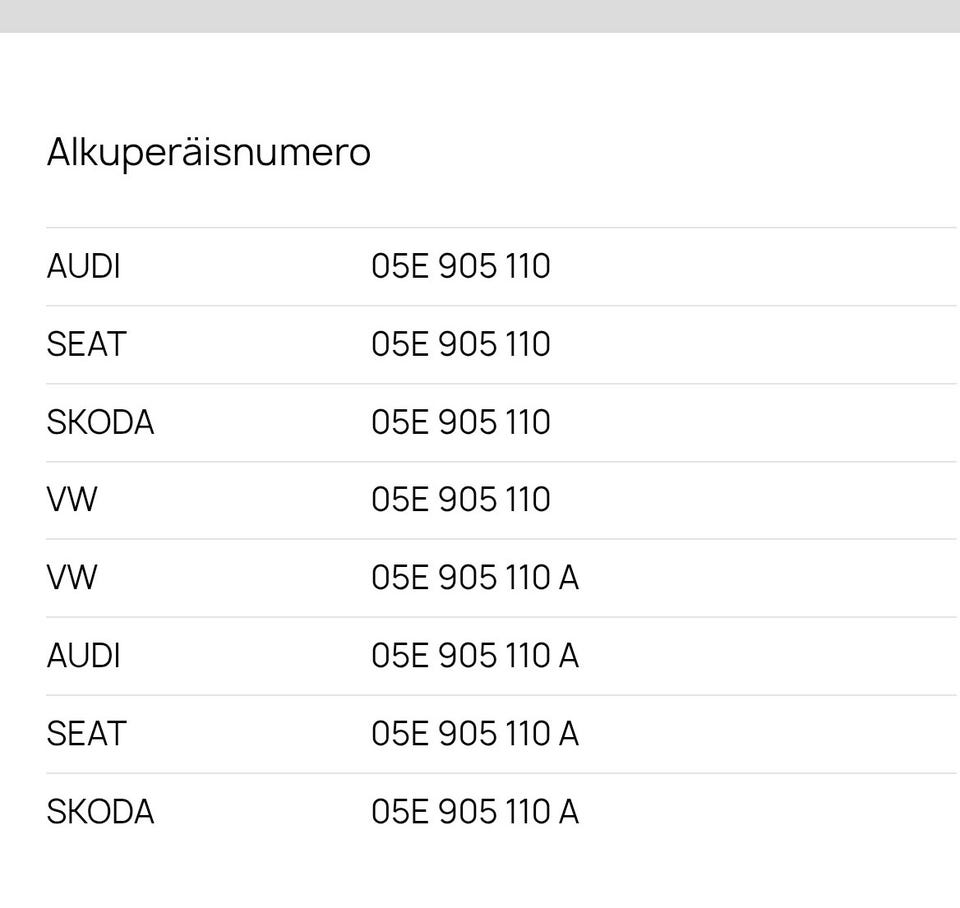Open AUDI's part number 05E 905 110 A
The image size is (960, 908).
(x=474, y=656)
